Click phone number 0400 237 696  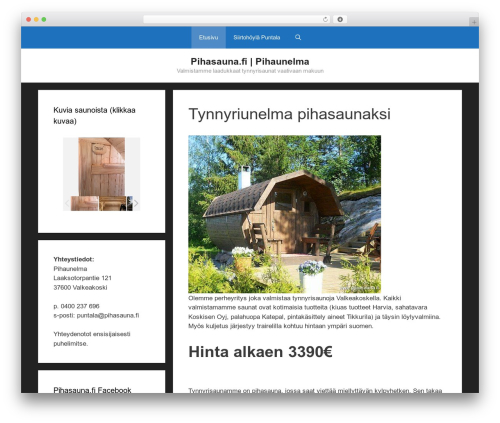pos(80,306)
